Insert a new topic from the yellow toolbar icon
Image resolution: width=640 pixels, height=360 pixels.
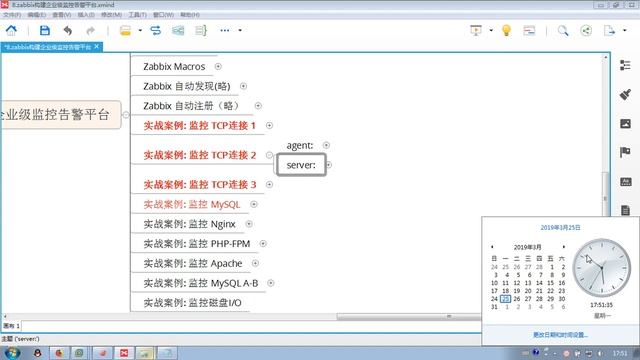click(x=125, y=31)
